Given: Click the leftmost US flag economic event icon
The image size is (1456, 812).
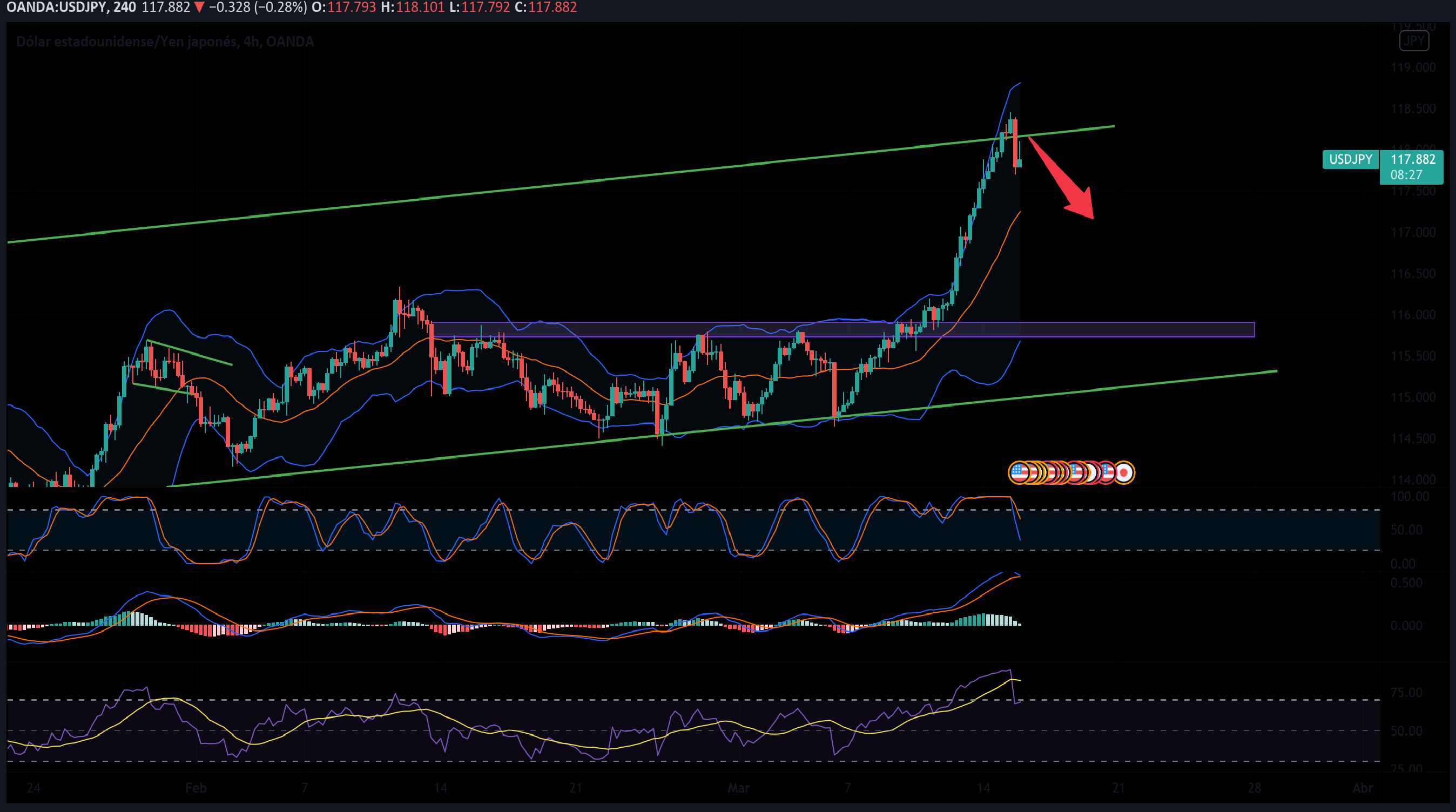Looking at the screenshot, I should pos(1018,472).
